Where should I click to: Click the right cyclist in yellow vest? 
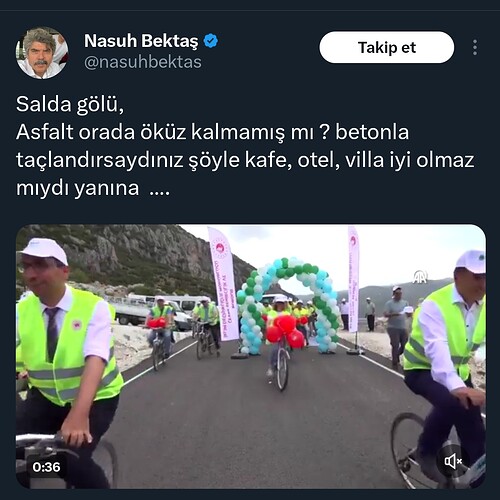(445, 367)
